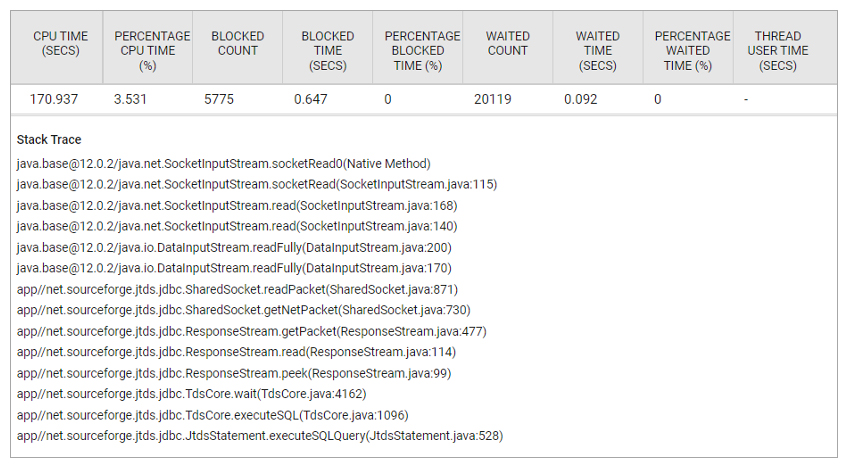Click the PERCENTAGE BLOCKED TIME (%) header

422,51
